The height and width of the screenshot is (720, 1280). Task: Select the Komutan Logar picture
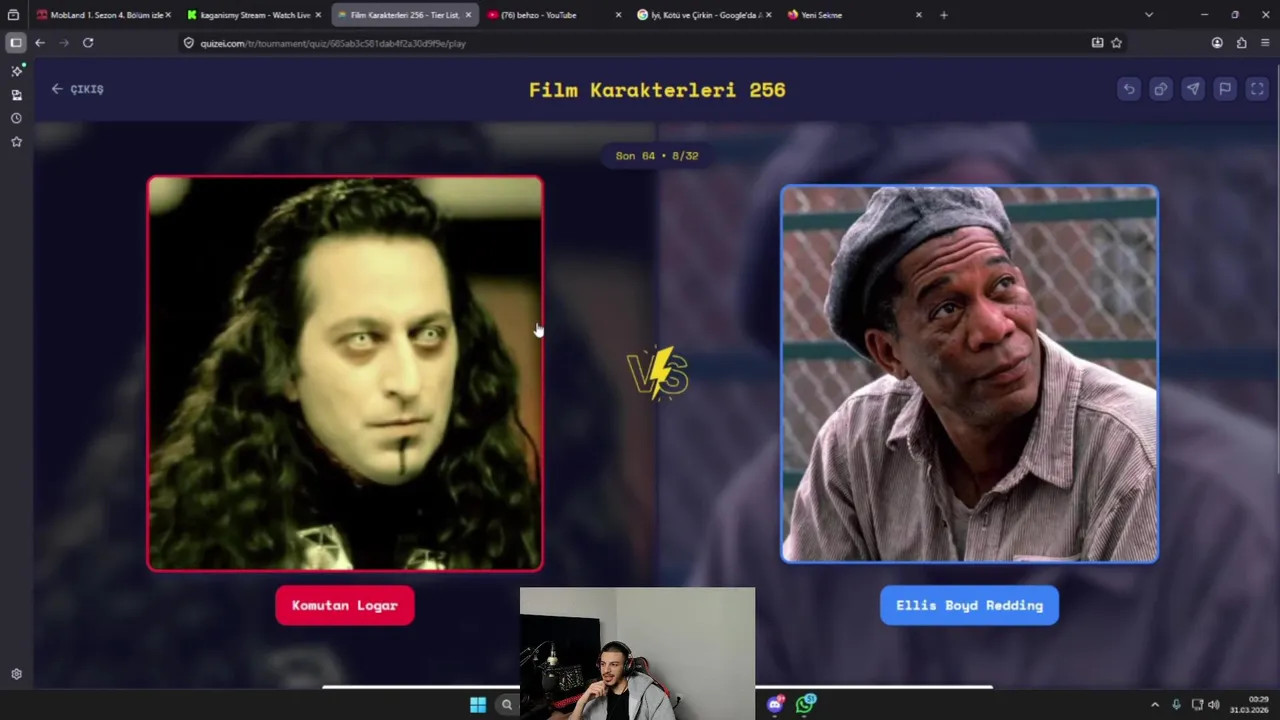pos(345,374)
